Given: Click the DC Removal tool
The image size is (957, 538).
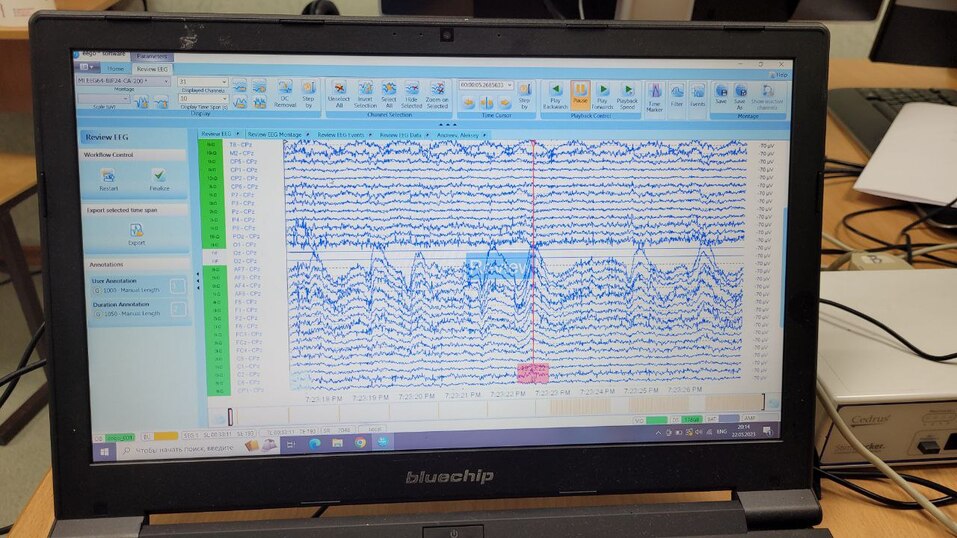Looking at the screenshot, I should coord(285,92).
